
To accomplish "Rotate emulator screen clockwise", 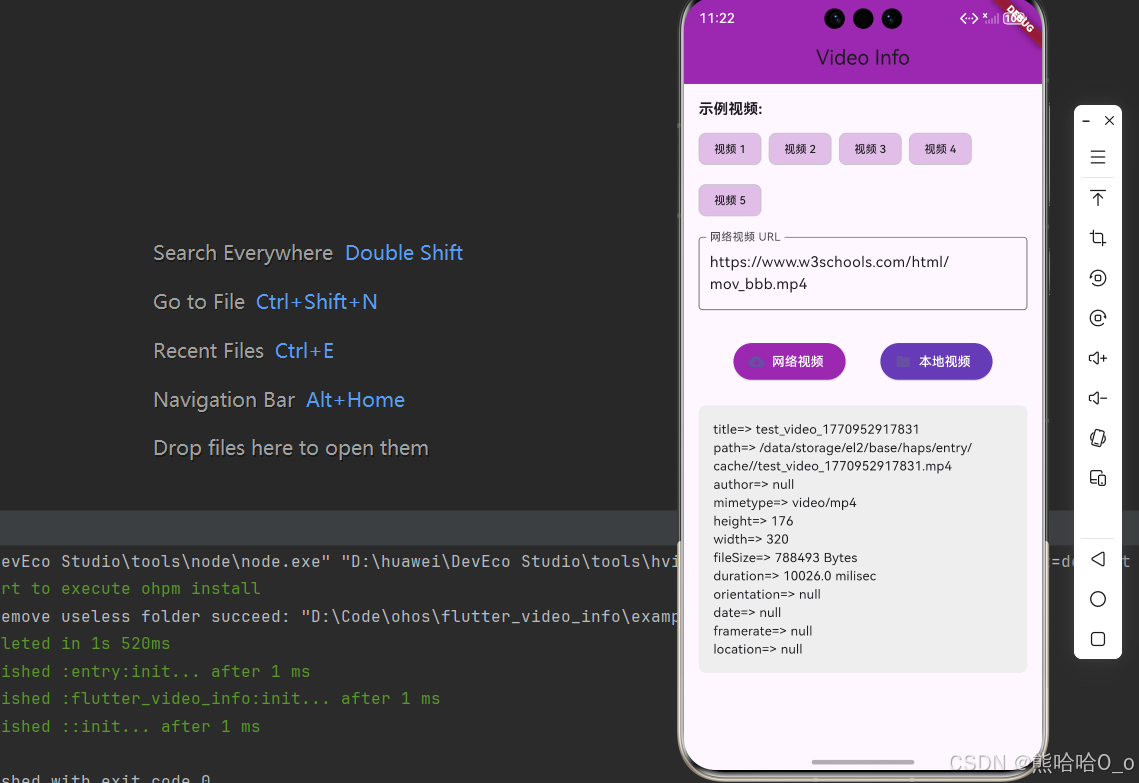I will (1098, 317).
